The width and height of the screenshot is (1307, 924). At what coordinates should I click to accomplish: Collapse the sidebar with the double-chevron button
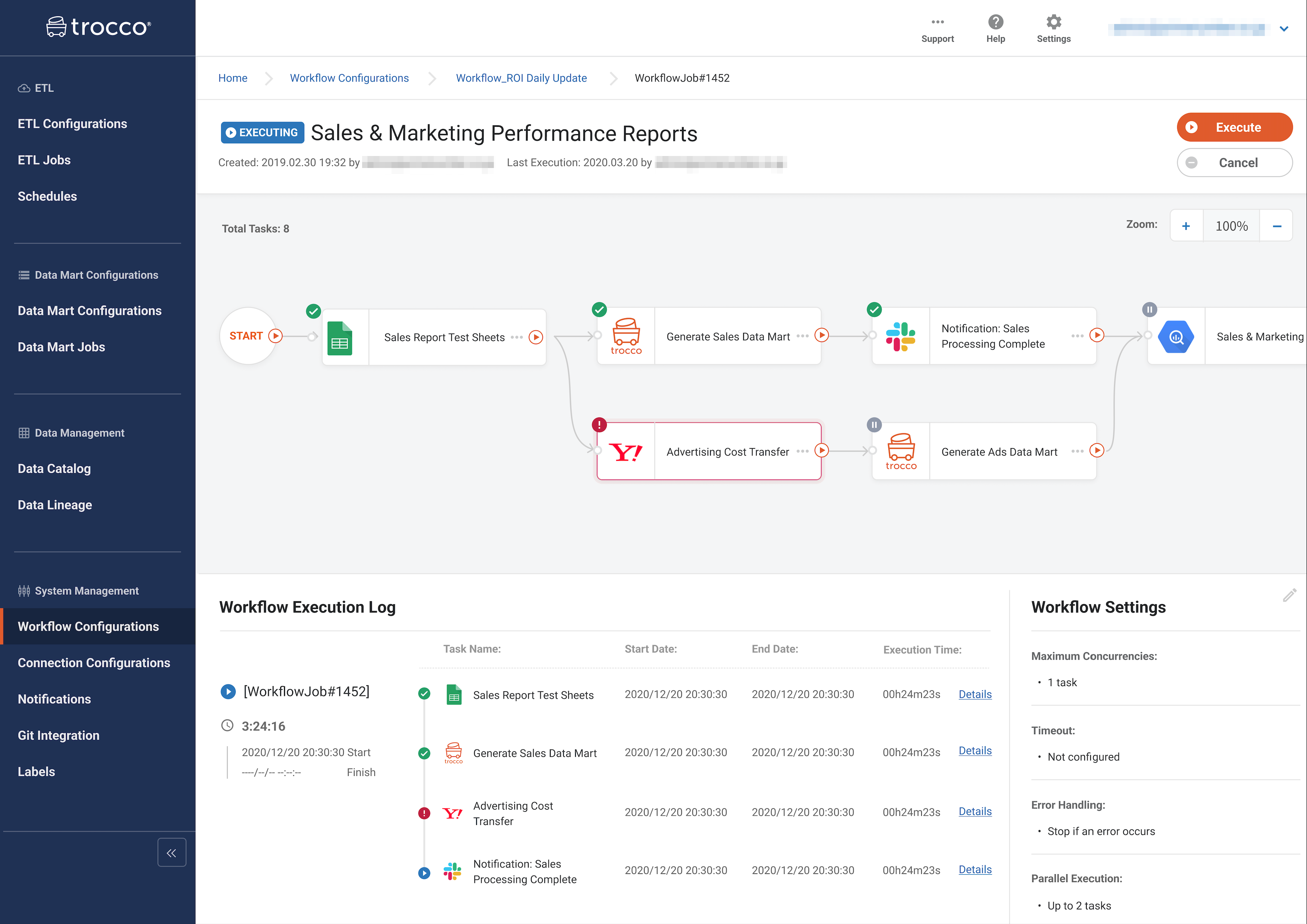[171, 852]
